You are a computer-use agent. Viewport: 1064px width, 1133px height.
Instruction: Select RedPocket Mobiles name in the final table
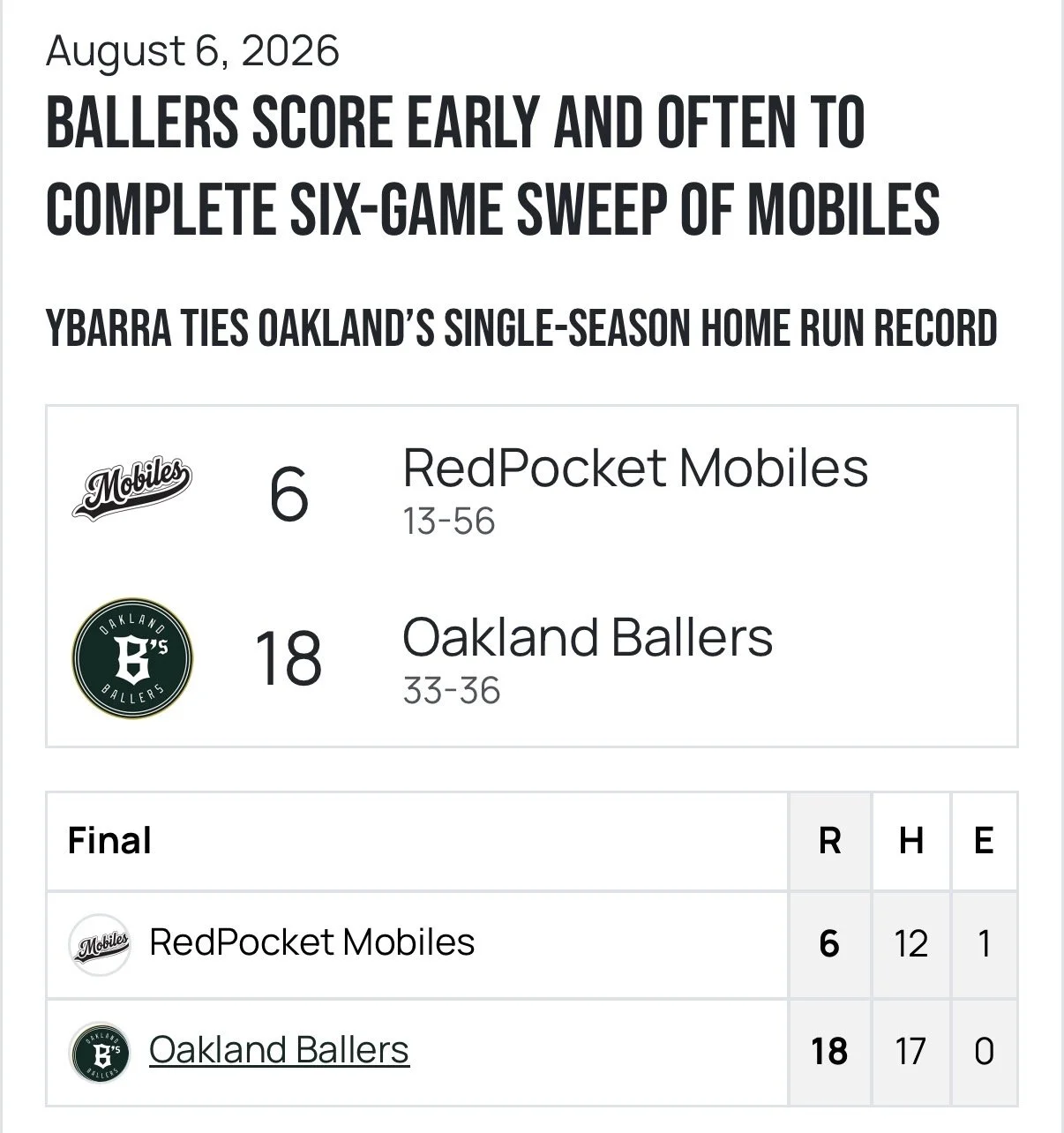click(312, 942)
